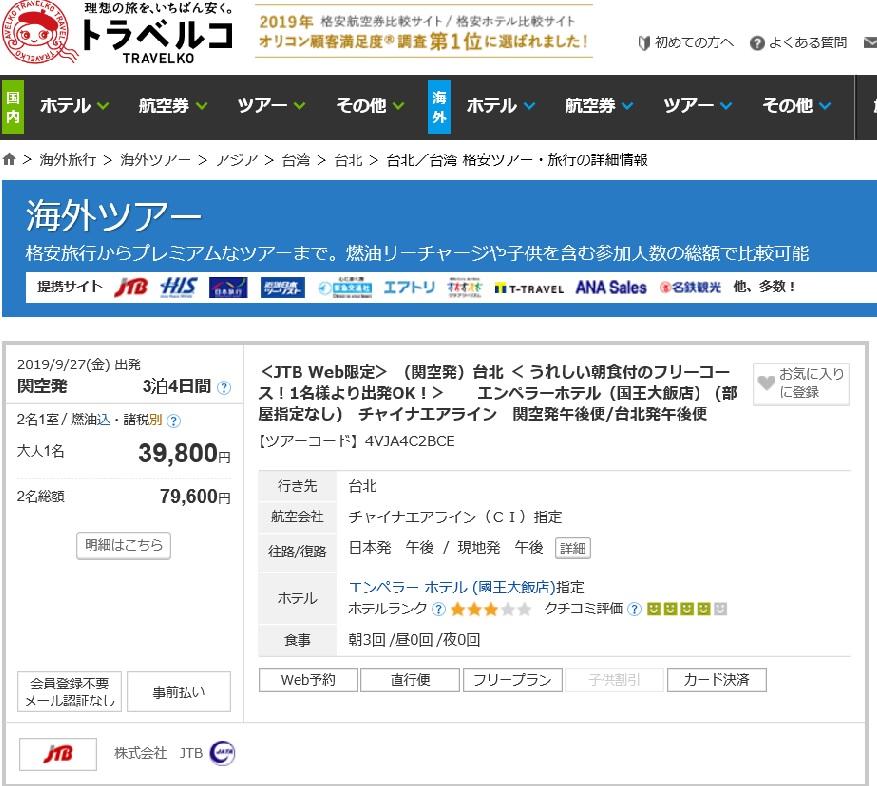Screen dimensions: 877x786
Task: Open the 明細はこちら price details button
Action: pyautogui.click(x=123, y=545)
